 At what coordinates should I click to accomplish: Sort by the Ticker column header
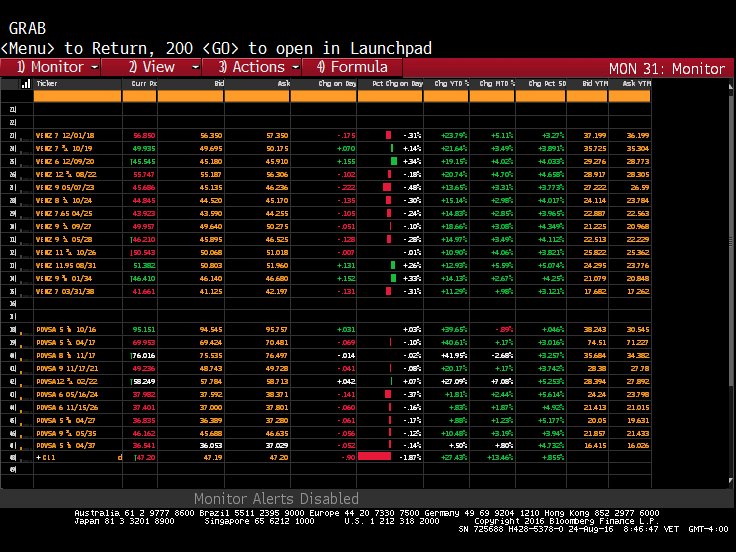coord(47,84)
